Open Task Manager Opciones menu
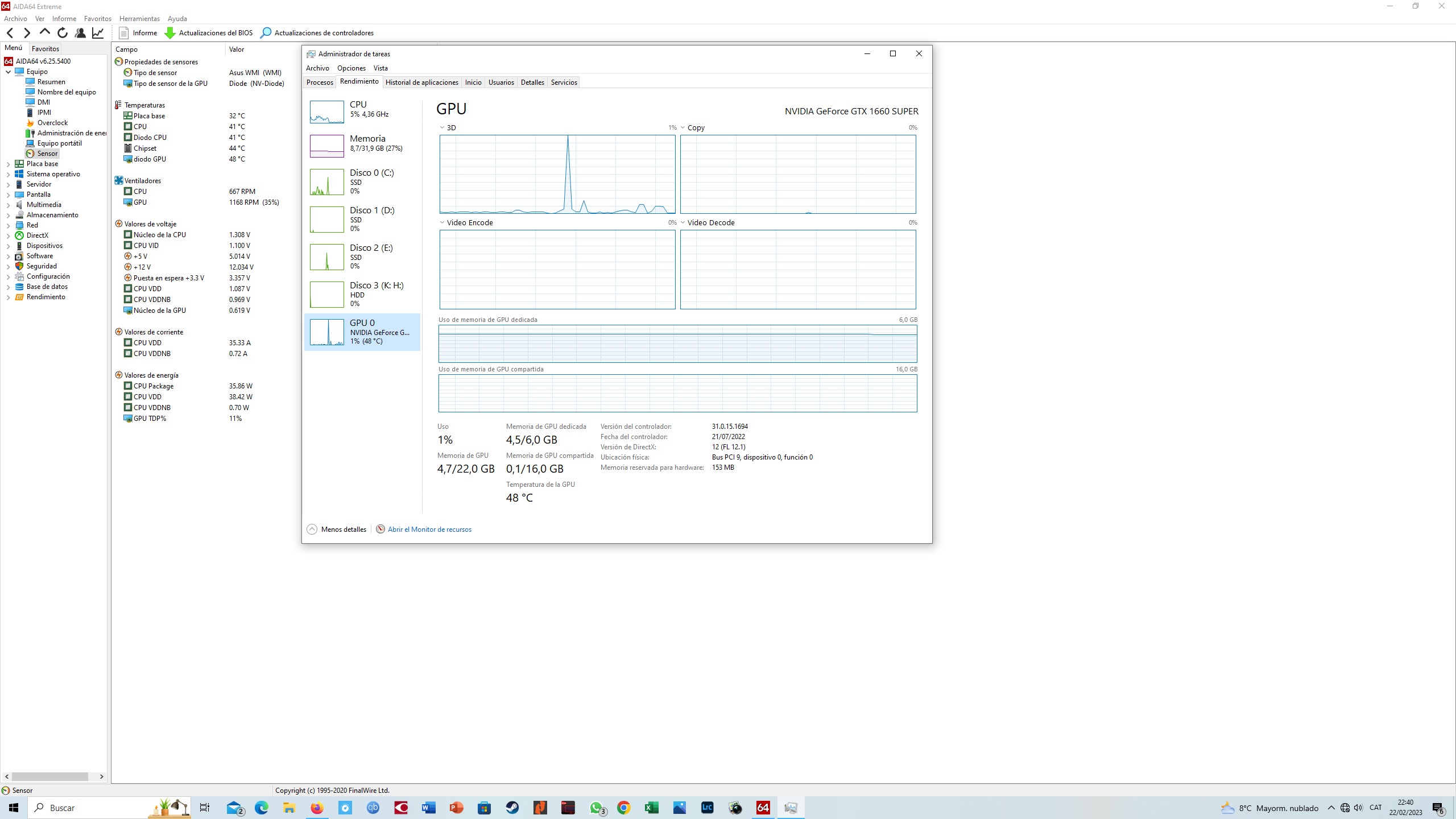The height and width of the screenshot is (819, 1456). point(351,68)
